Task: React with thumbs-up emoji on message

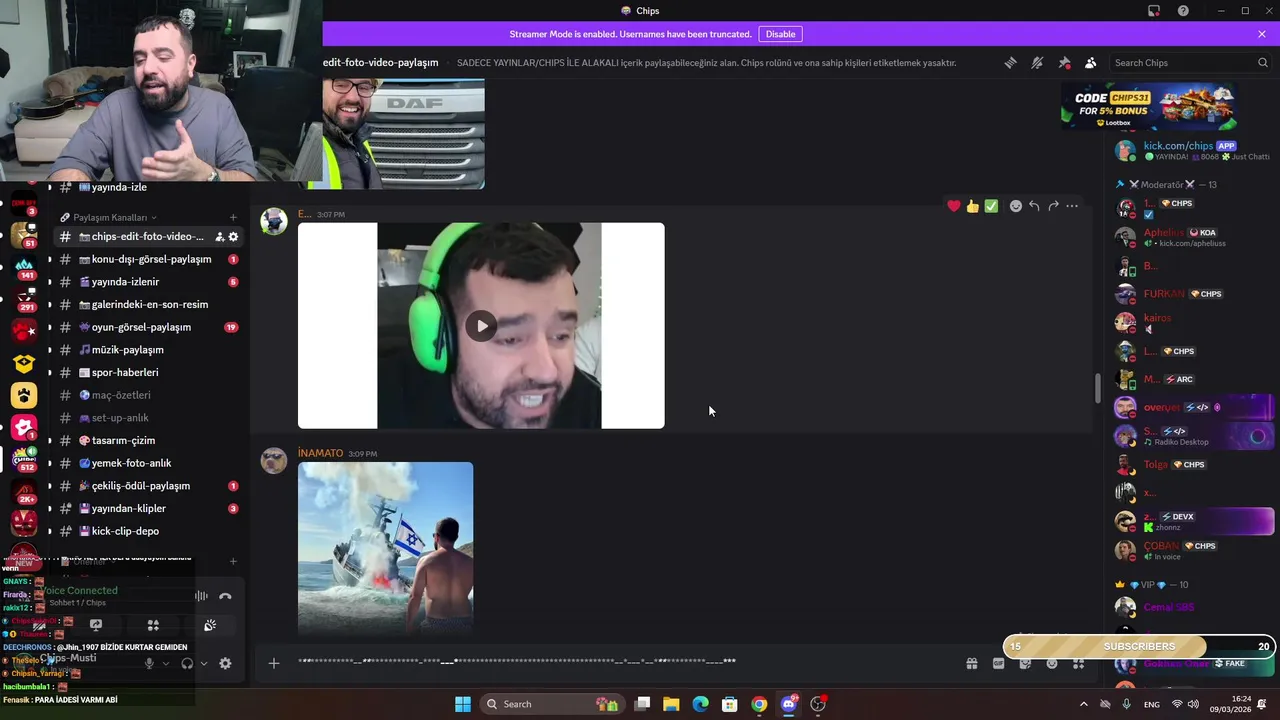Action: (x=972, y=206)
